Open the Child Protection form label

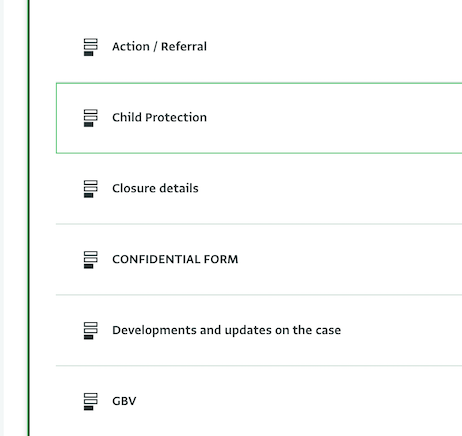(159, 117)
